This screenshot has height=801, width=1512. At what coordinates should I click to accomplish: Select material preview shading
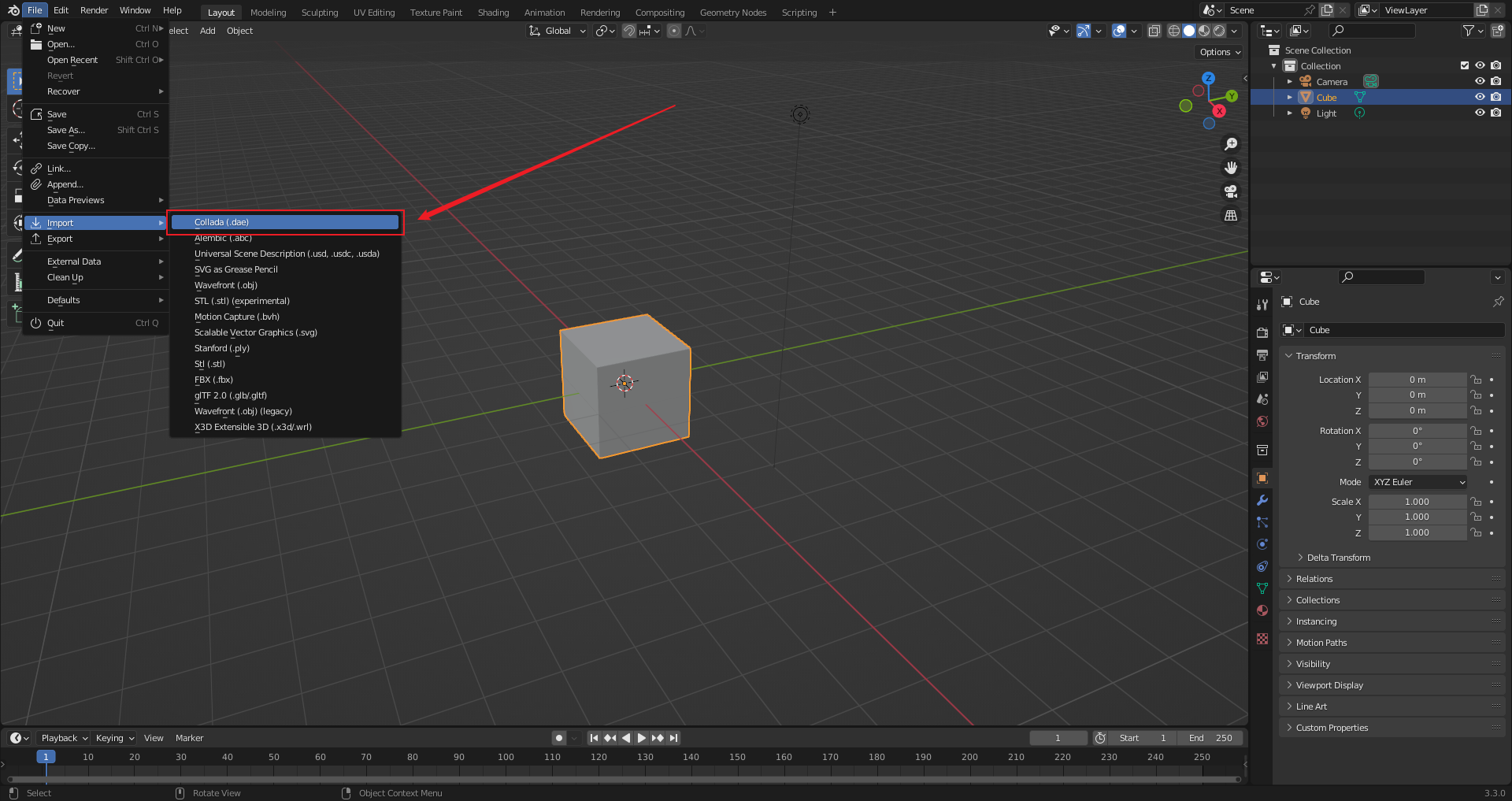[x=1204, y=31]
